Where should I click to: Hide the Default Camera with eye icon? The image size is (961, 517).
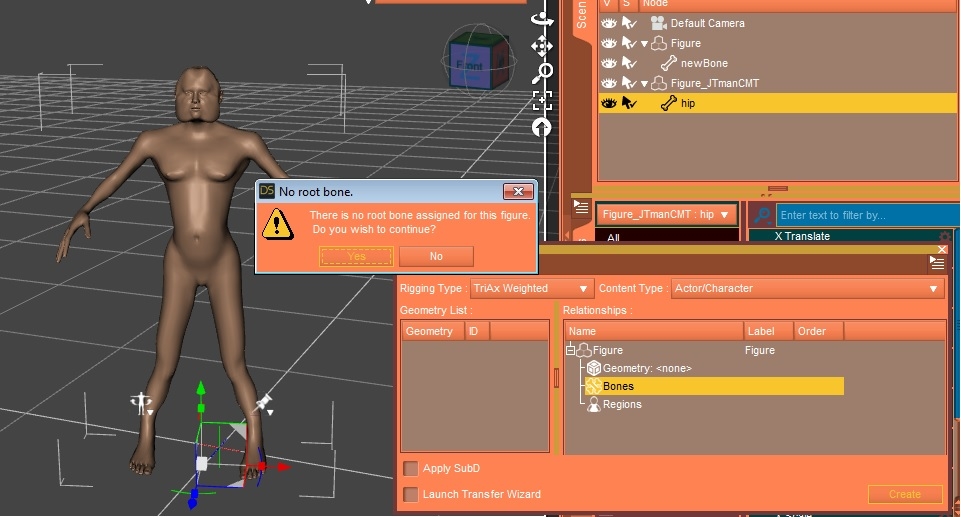tap(608, 23)
